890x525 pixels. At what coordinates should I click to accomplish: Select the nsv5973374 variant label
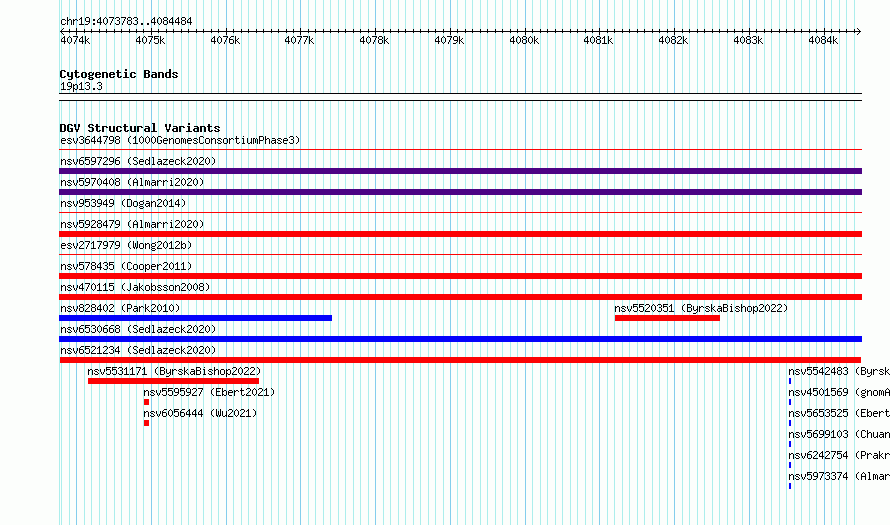(839, 476)
